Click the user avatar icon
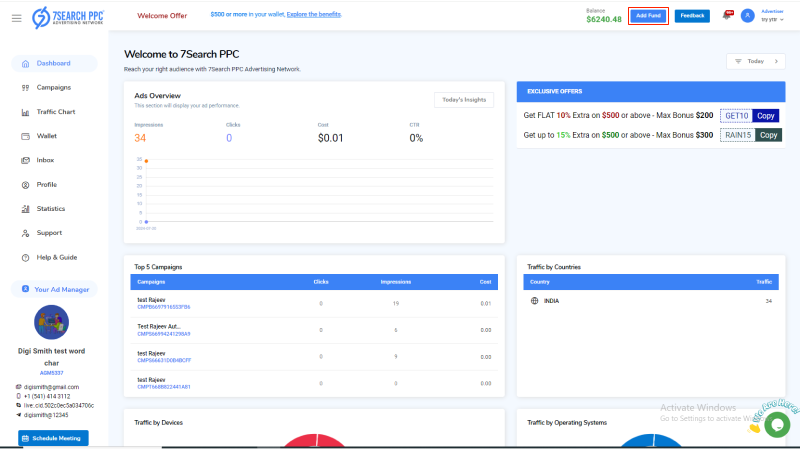Image resolution: width=800 pixels, height=449 pixels. coord(747,16)
